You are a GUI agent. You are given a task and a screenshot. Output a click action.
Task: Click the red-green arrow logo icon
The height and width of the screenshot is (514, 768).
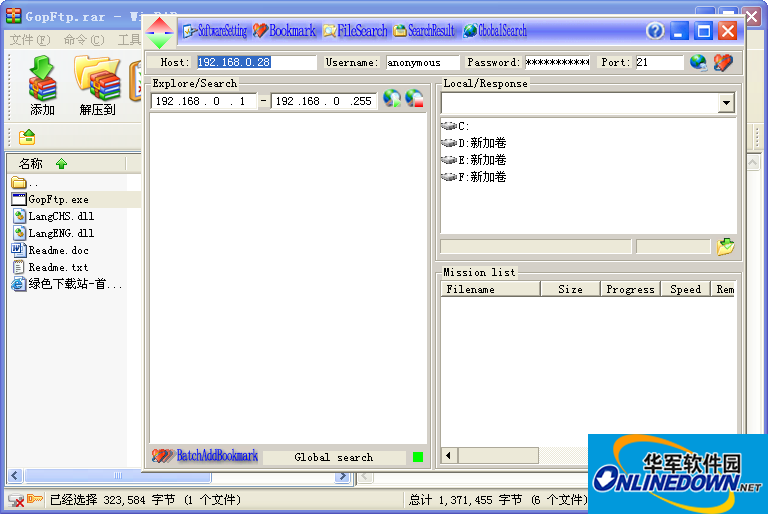(x=160, y=32)
